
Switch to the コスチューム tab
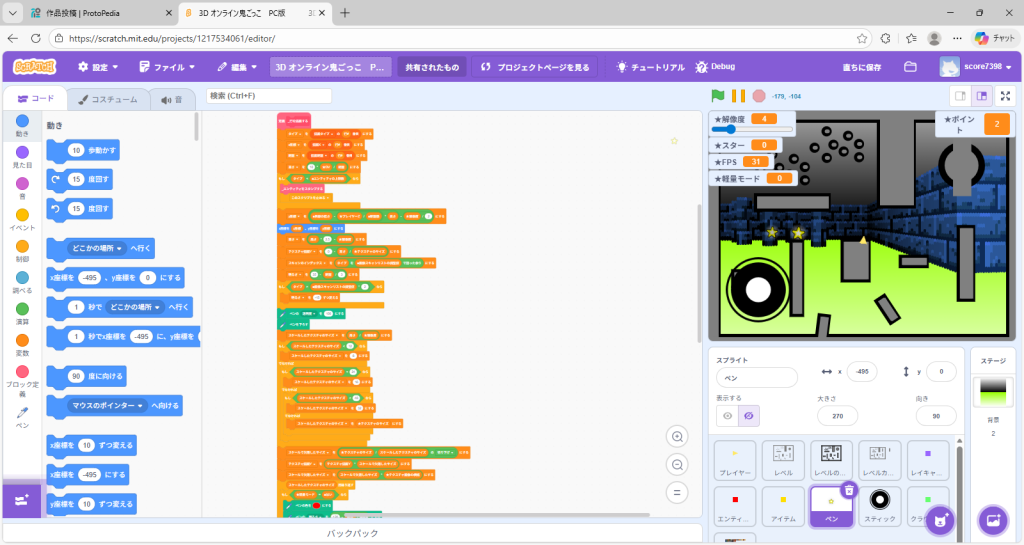[108, 100]
